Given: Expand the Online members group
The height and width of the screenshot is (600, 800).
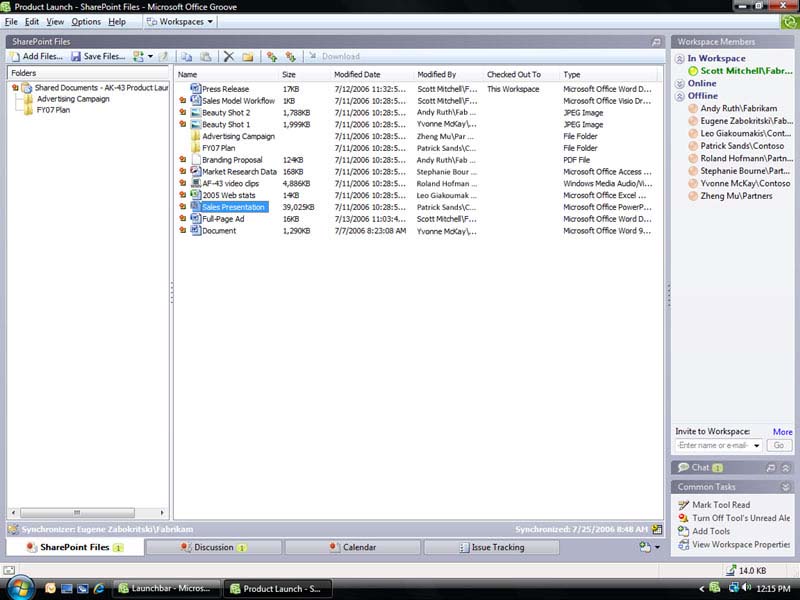Looking at the screenshot, I should click(680, 84).
